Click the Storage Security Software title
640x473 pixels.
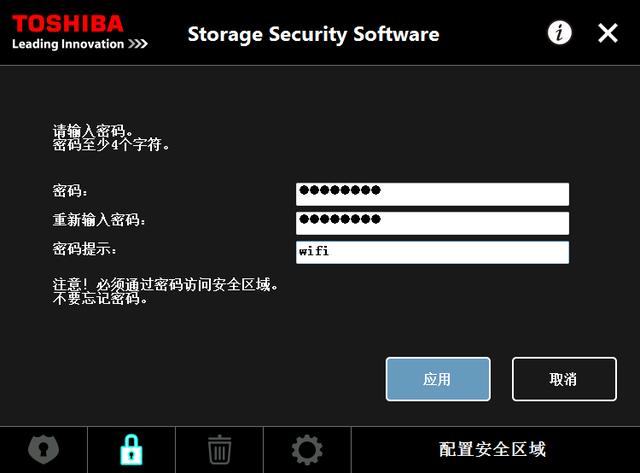click(x=313, y=34)
